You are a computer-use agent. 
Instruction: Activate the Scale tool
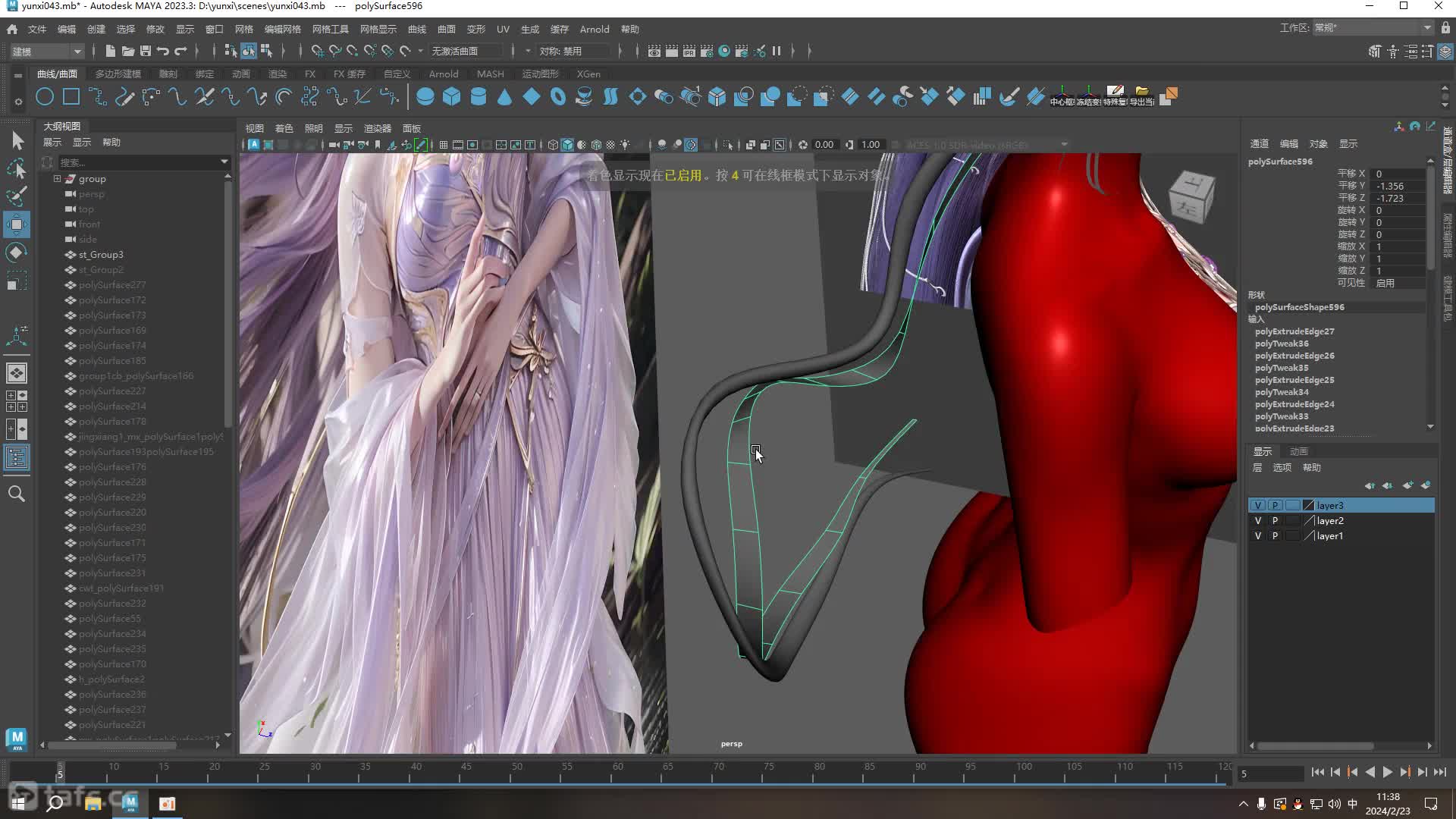tap(17, 281)
